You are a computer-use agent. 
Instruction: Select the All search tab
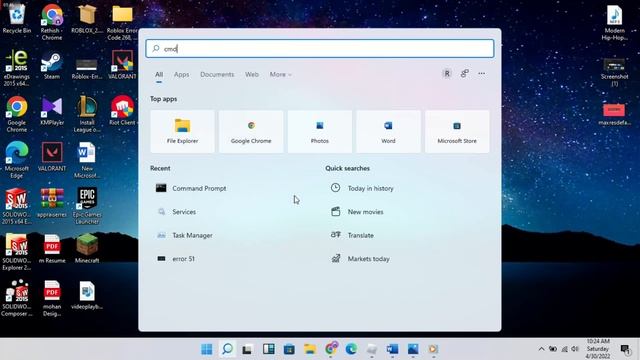click(x=159, y=74)
